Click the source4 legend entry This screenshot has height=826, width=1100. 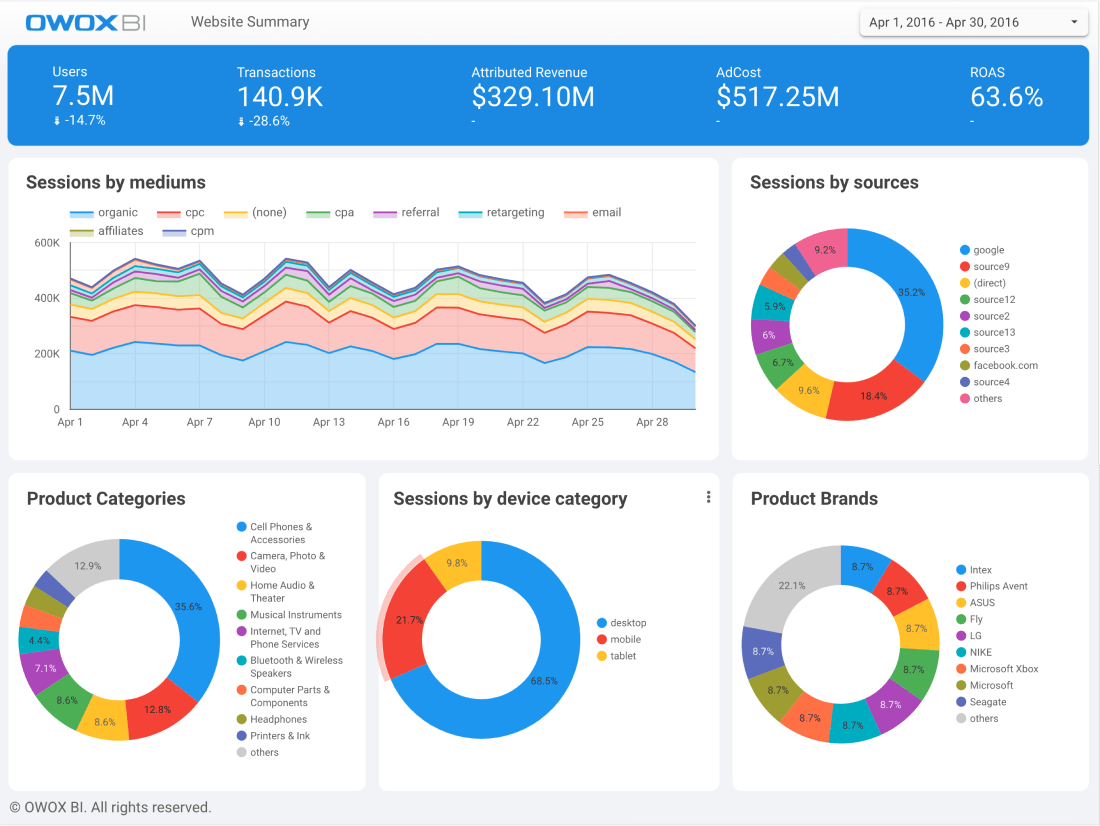[985, 382]
